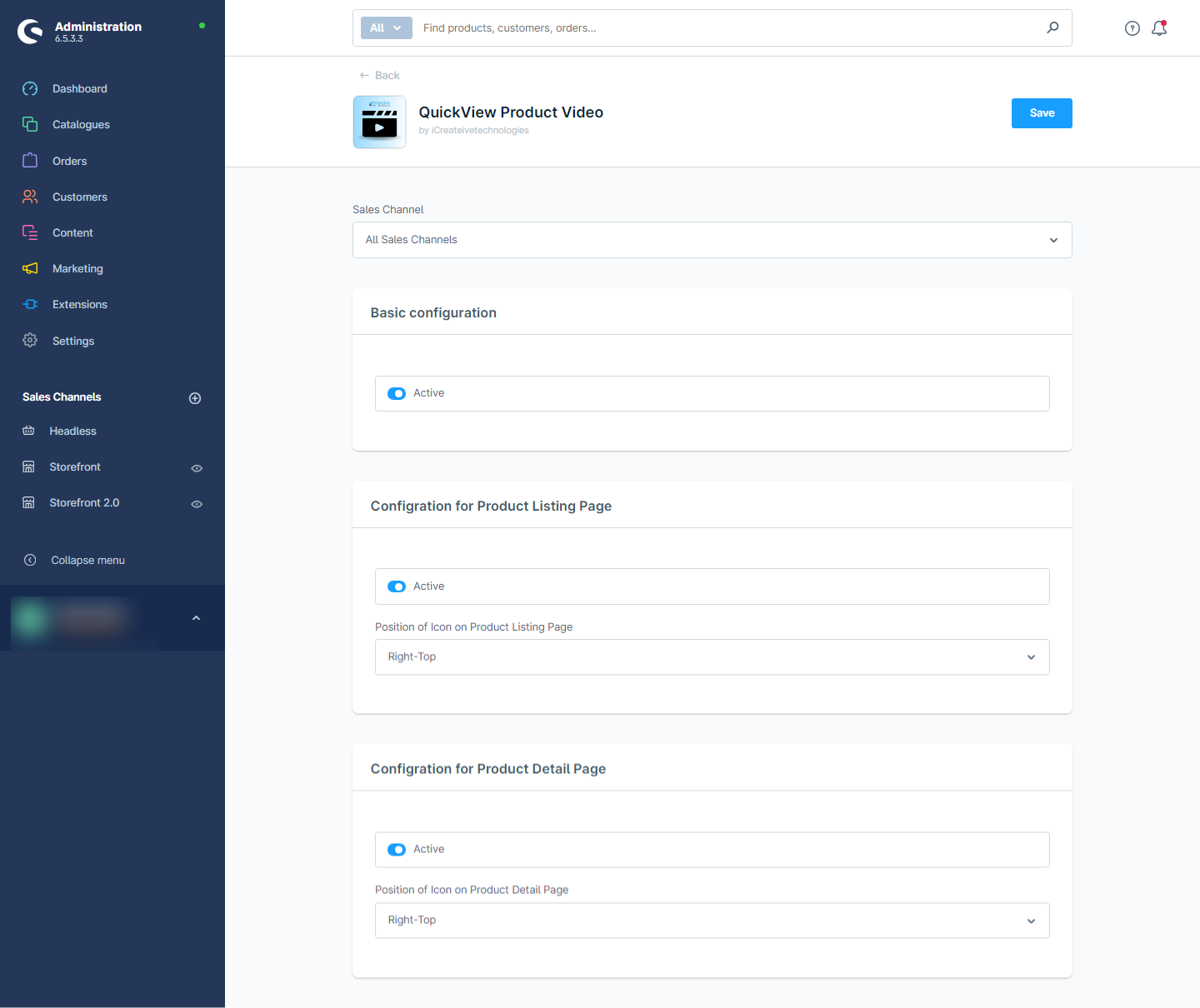Click the Configration for Product Detail Page heading
This screenshot has width=1200, height=1008.
tap(488, 769)
